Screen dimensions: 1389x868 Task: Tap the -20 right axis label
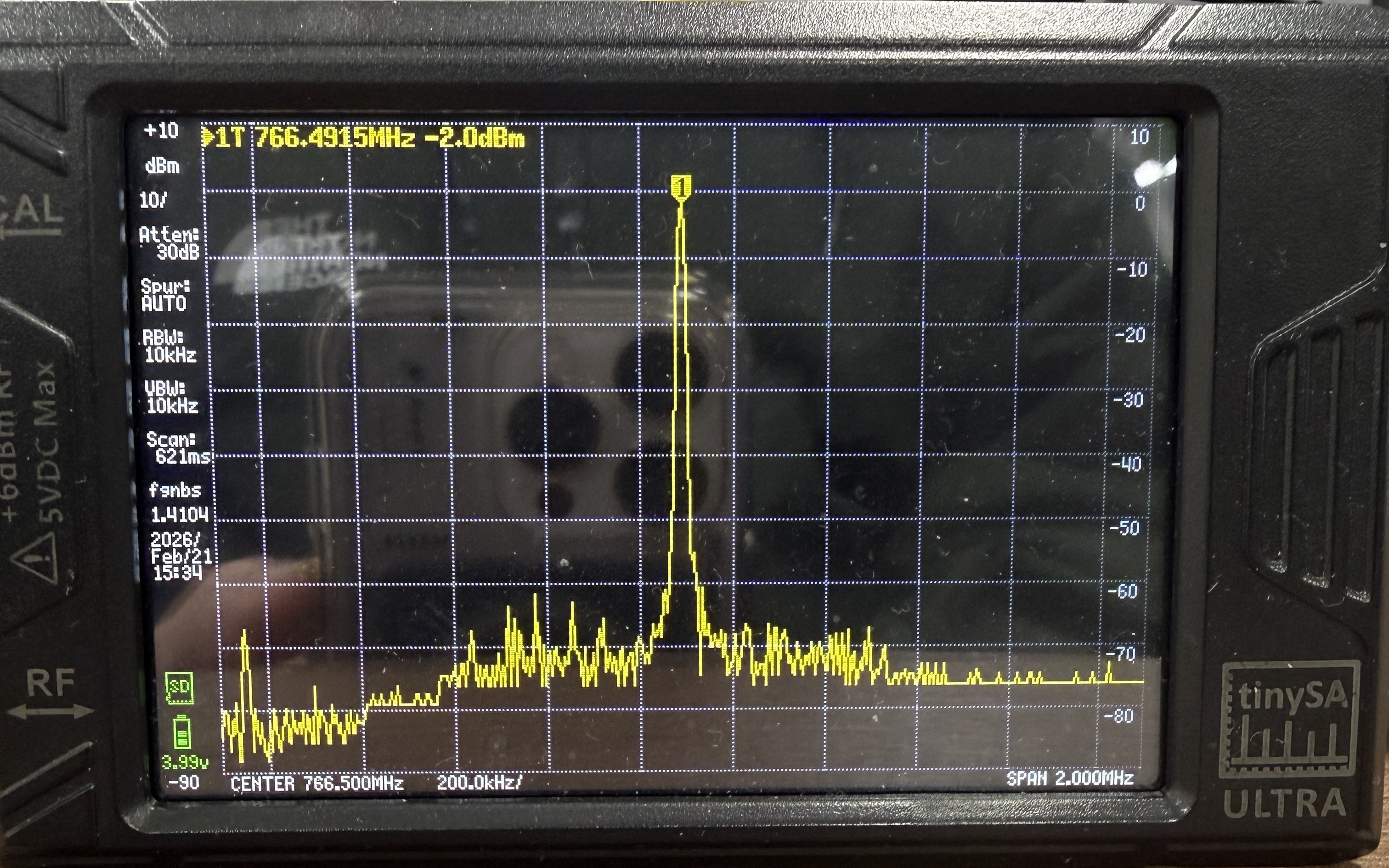pos(1129,335)
